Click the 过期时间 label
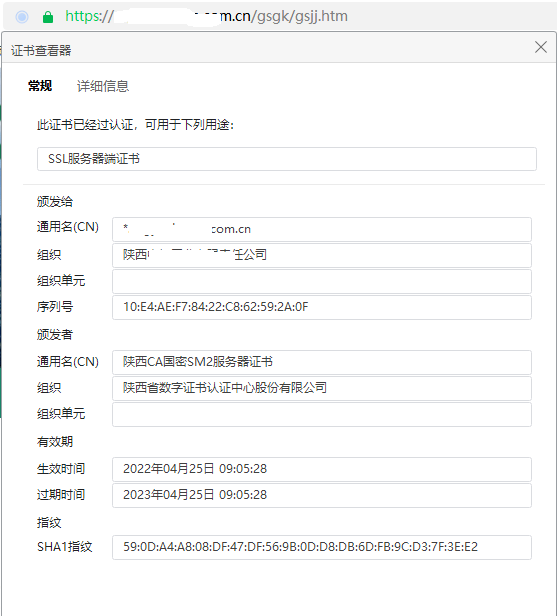 point(61,495)
